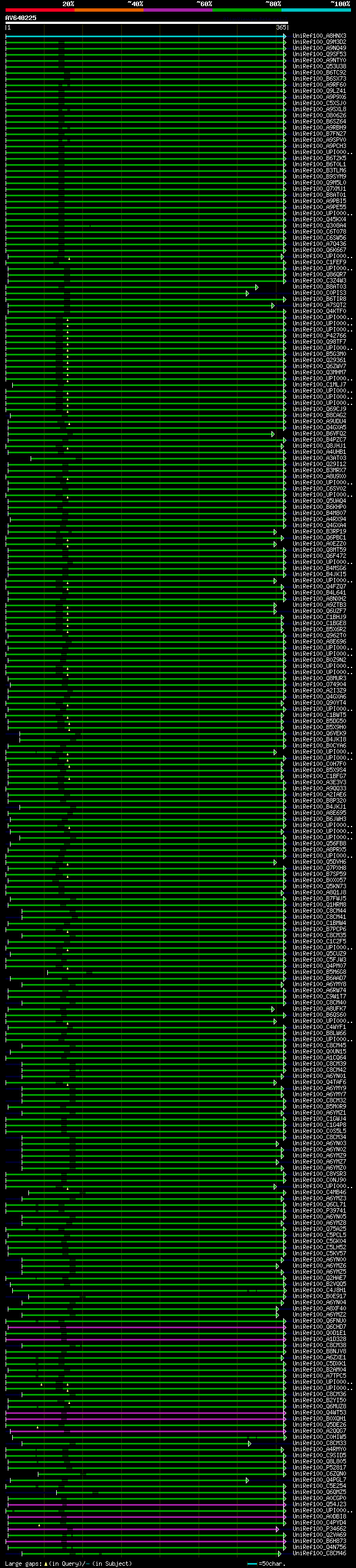Open hit UniRef100_Q9SF53

[x=319, y=54]
